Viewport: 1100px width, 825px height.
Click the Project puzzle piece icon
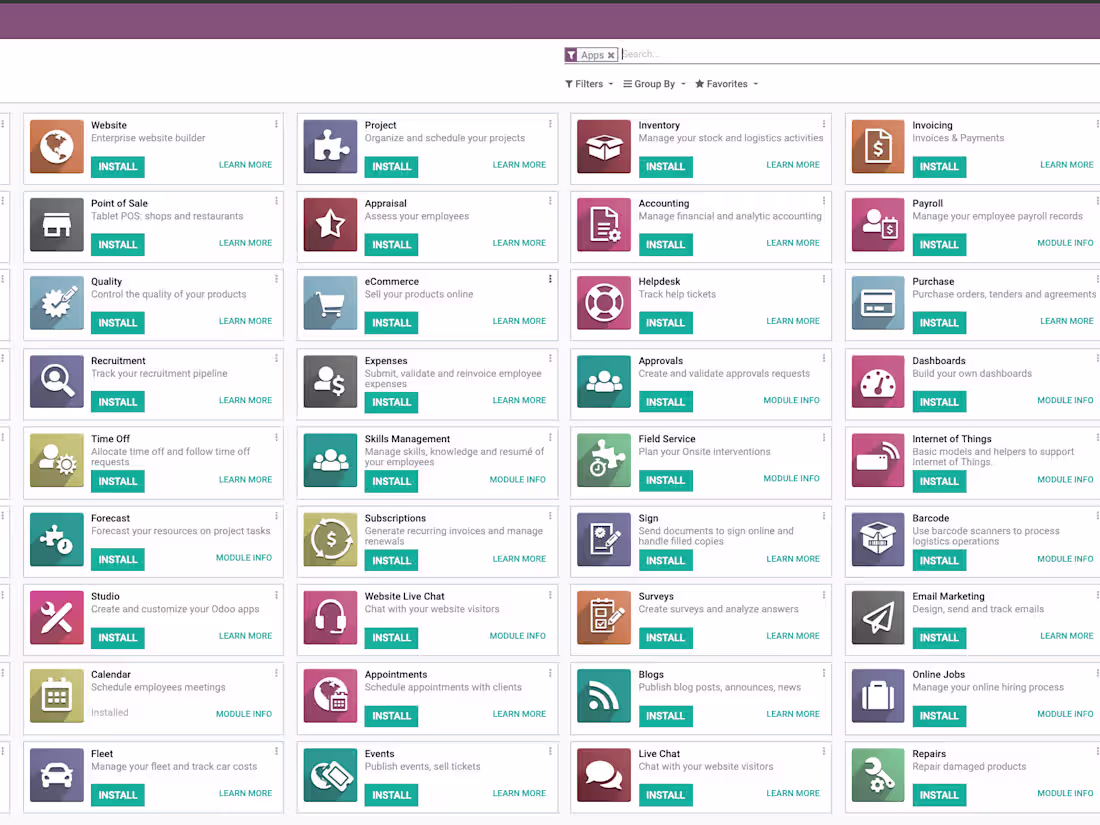330,147
